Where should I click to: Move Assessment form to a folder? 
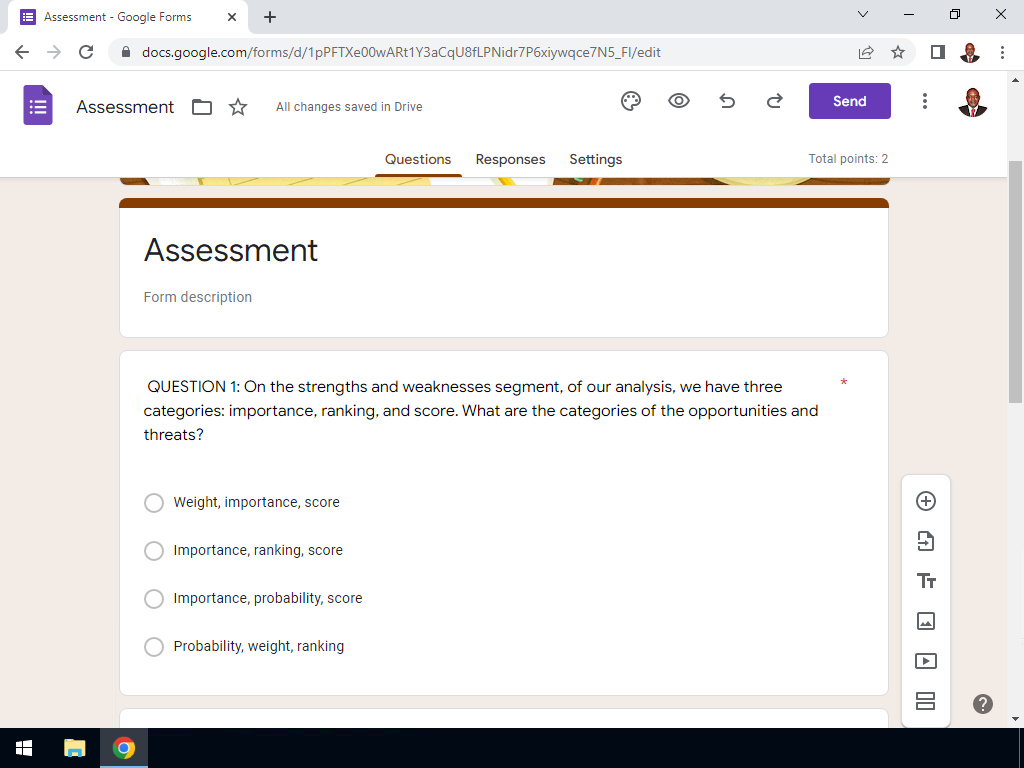tap(202, 106)
